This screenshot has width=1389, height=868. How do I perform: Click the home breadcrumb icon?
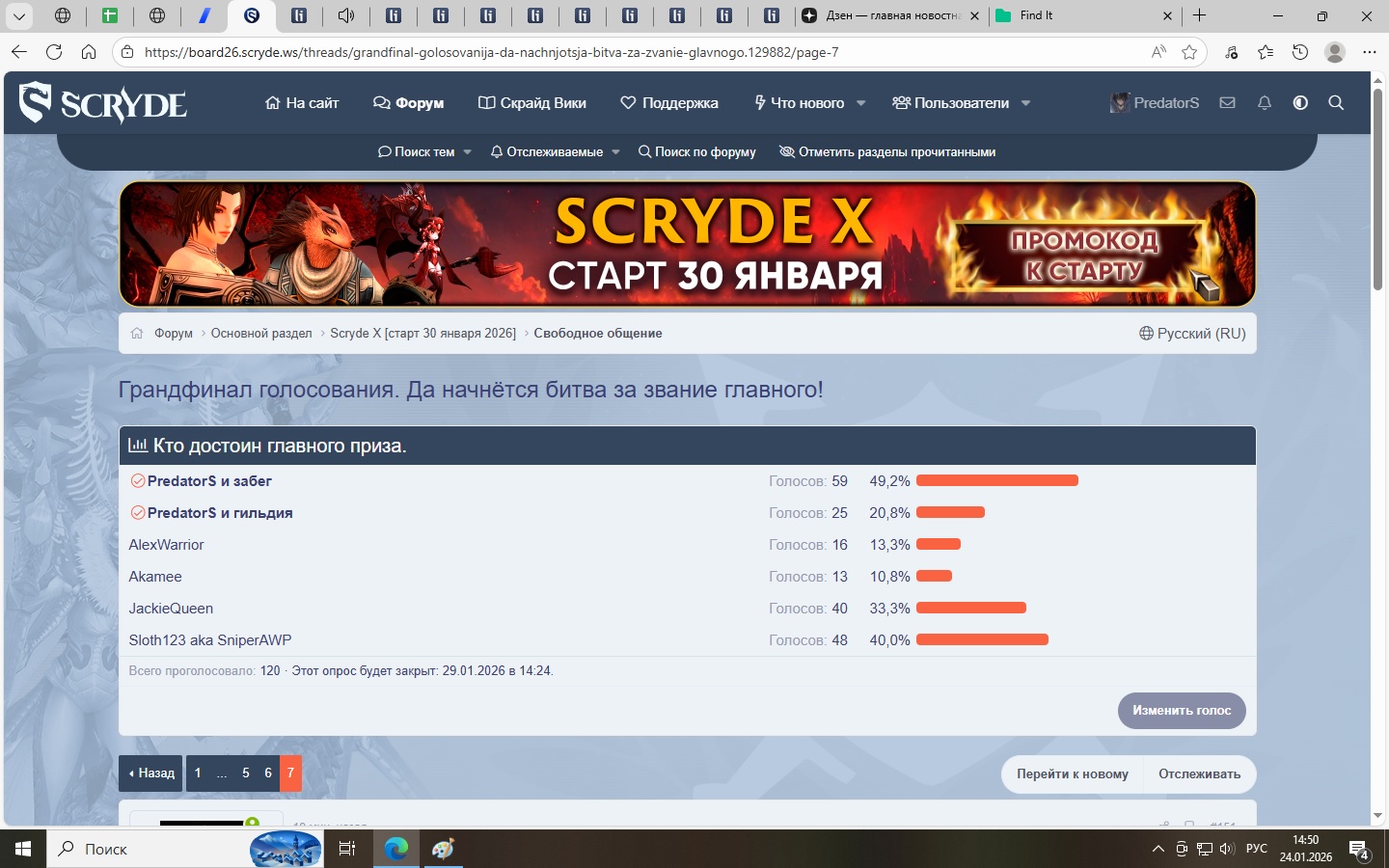coord(137,333)
